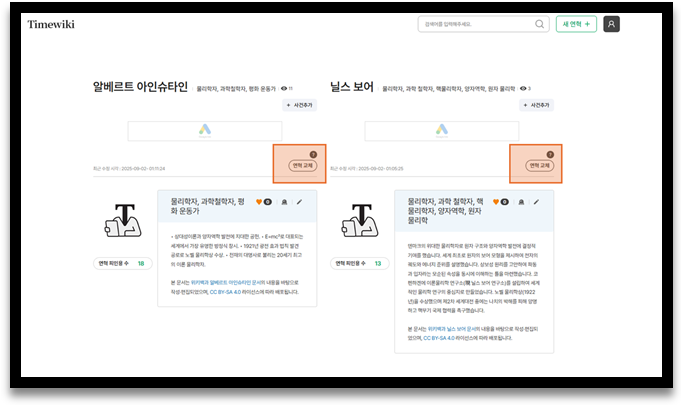Click the bookmark icon on Einstein's card
This screenshot has width=681, height=405.
[x=282, y=202]
